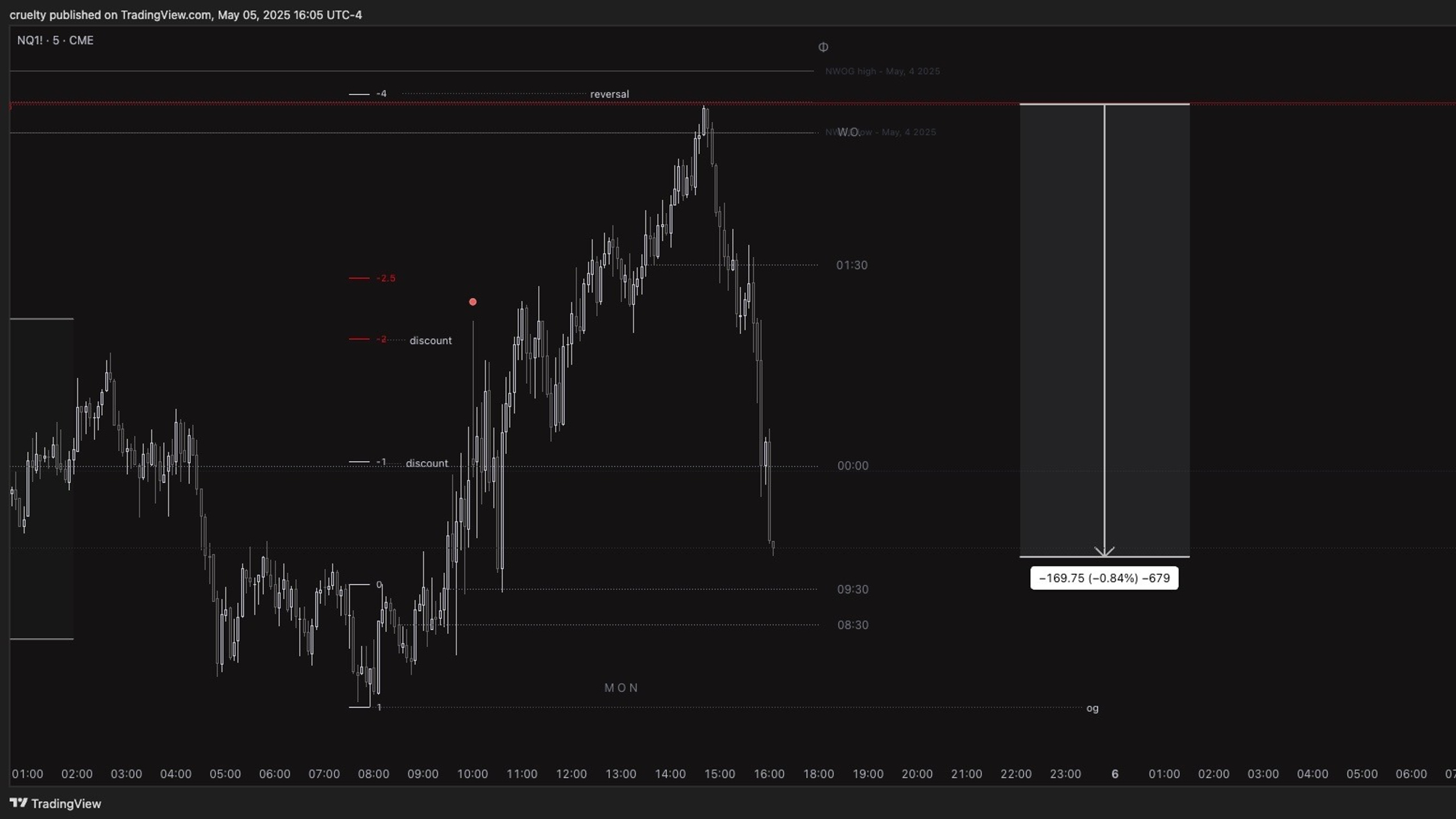Click the '08:30' level label
This screenshot has width=1456, height=819.
853,625
